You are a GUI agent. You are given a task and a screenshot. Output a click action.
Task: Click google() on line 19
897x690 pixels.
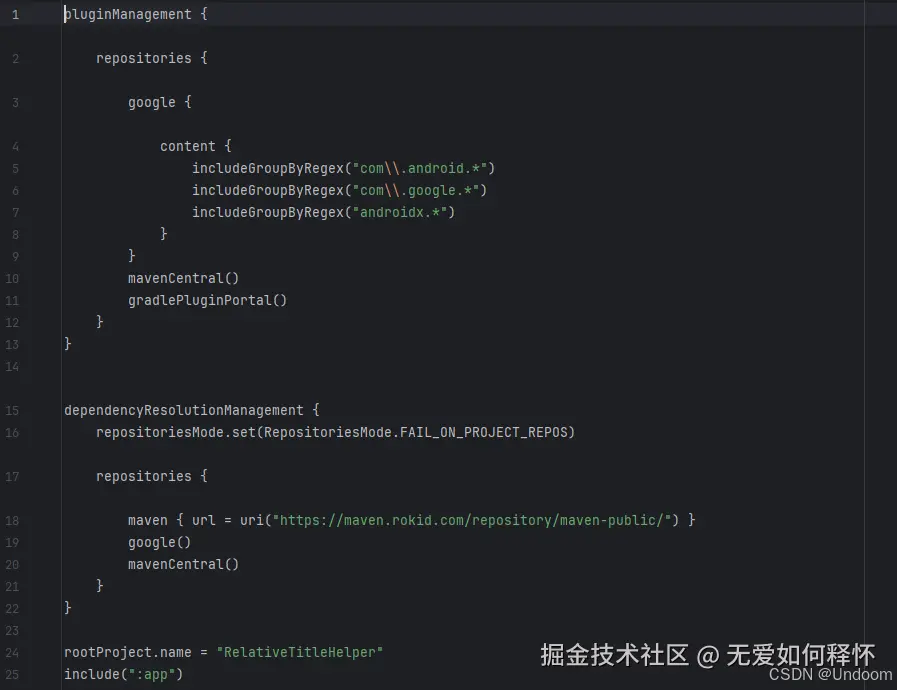tap(159, 542)
